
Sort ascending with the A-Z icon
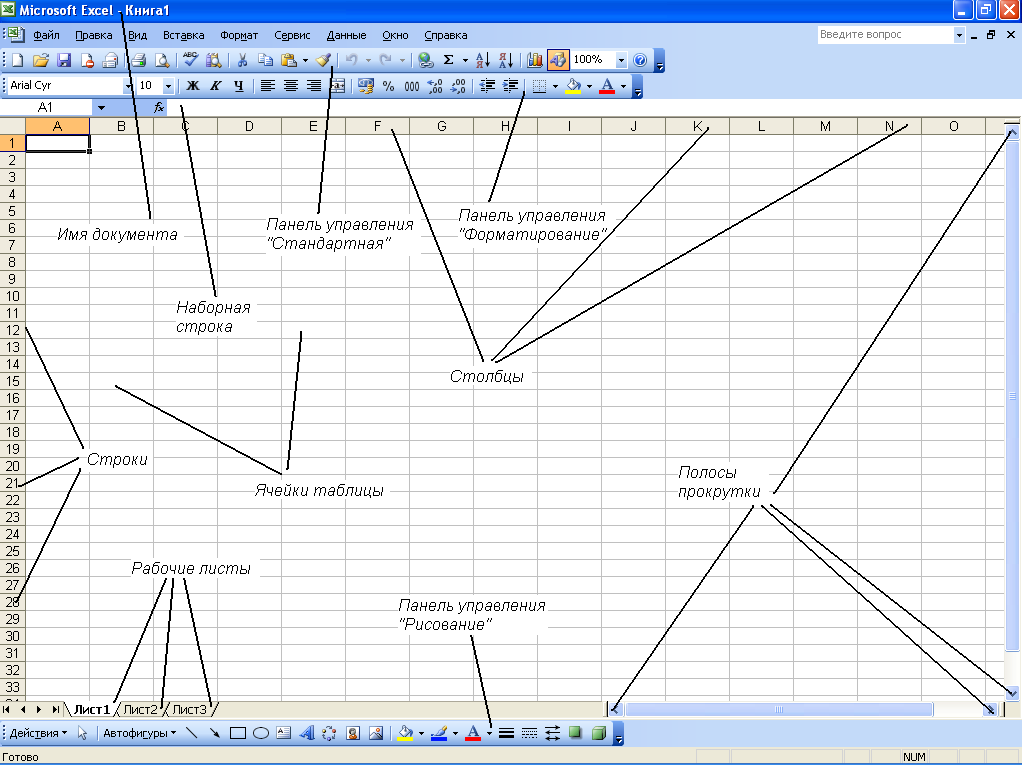(x=483, y=60)
